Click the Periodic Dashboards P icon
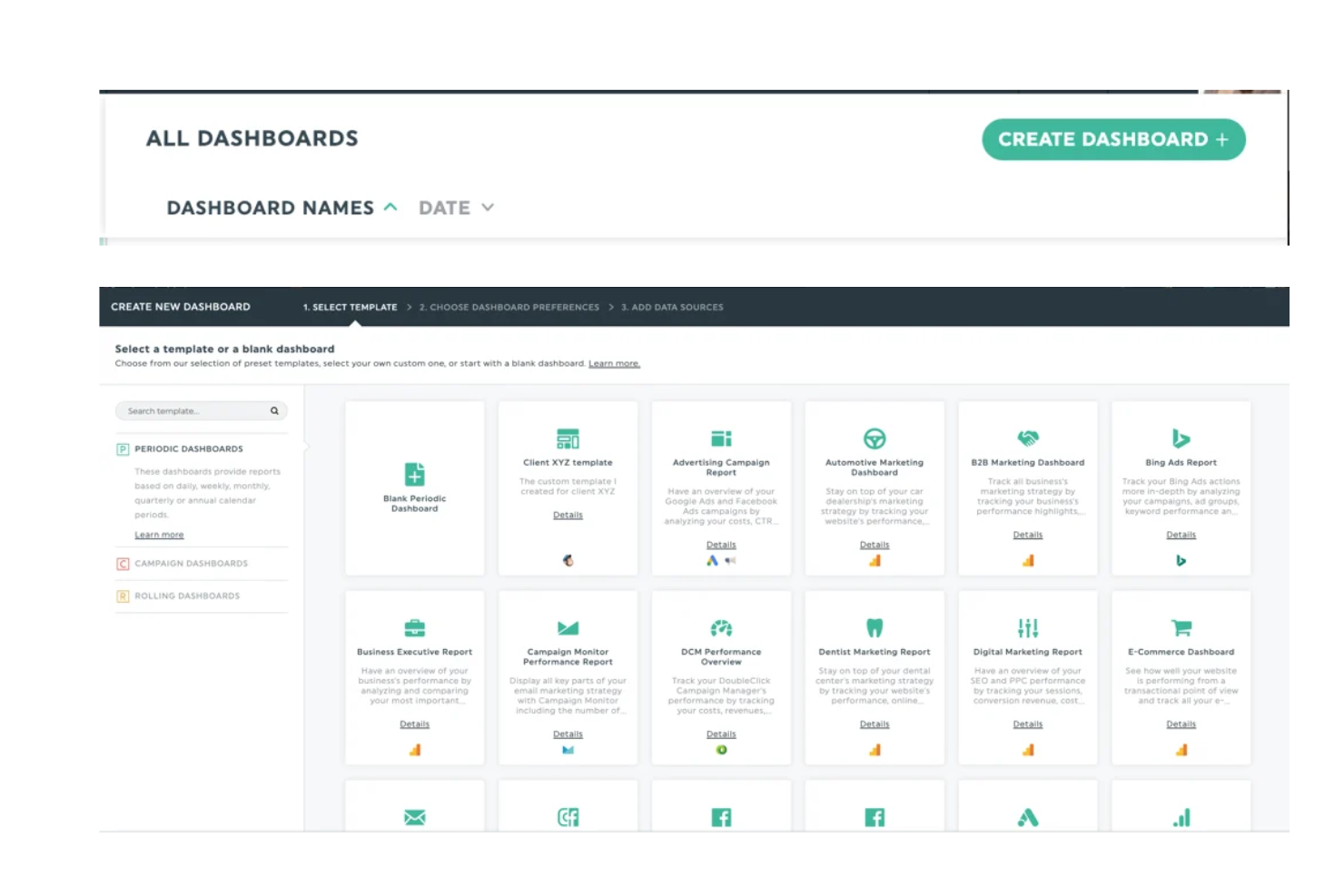Screen dimensions: 1344x896 pyautogui.click(x=123, y=449)
